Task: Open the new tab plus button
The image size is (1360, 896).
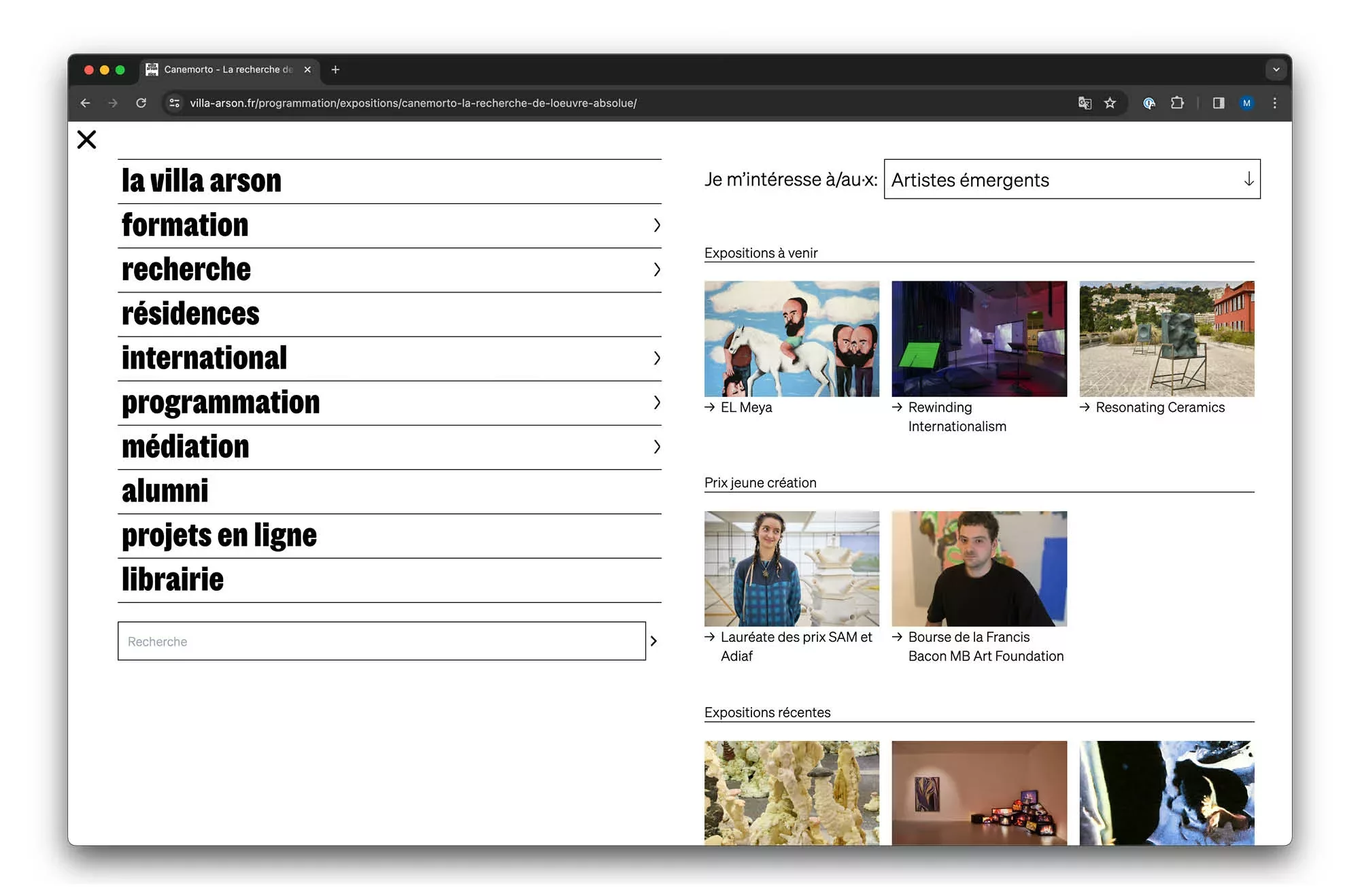Action: (x=335, y=69)
